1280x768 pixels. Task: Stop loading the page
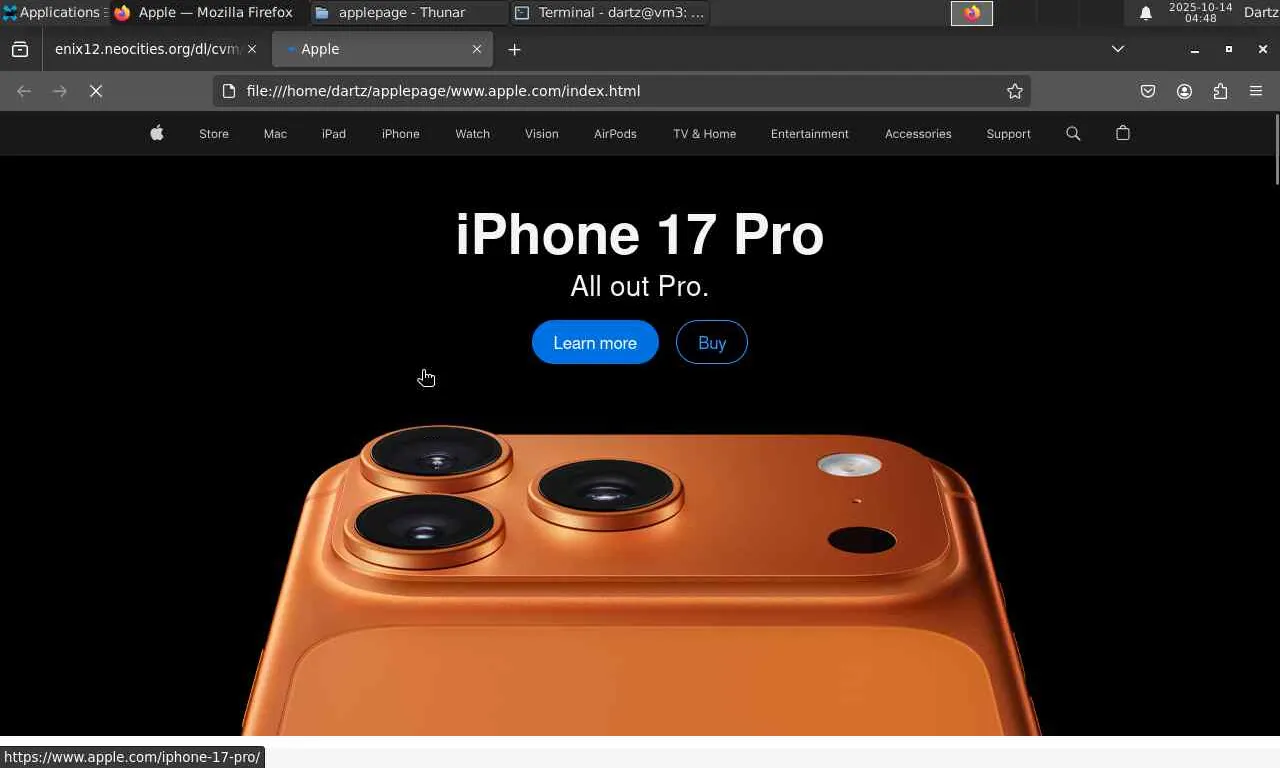coord(96,91)
